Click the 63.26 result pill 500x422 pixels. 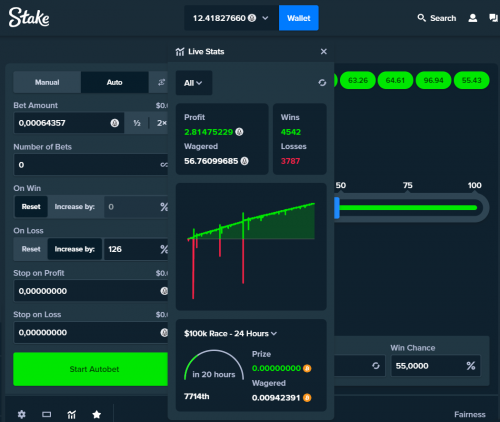tap(358, 80)
